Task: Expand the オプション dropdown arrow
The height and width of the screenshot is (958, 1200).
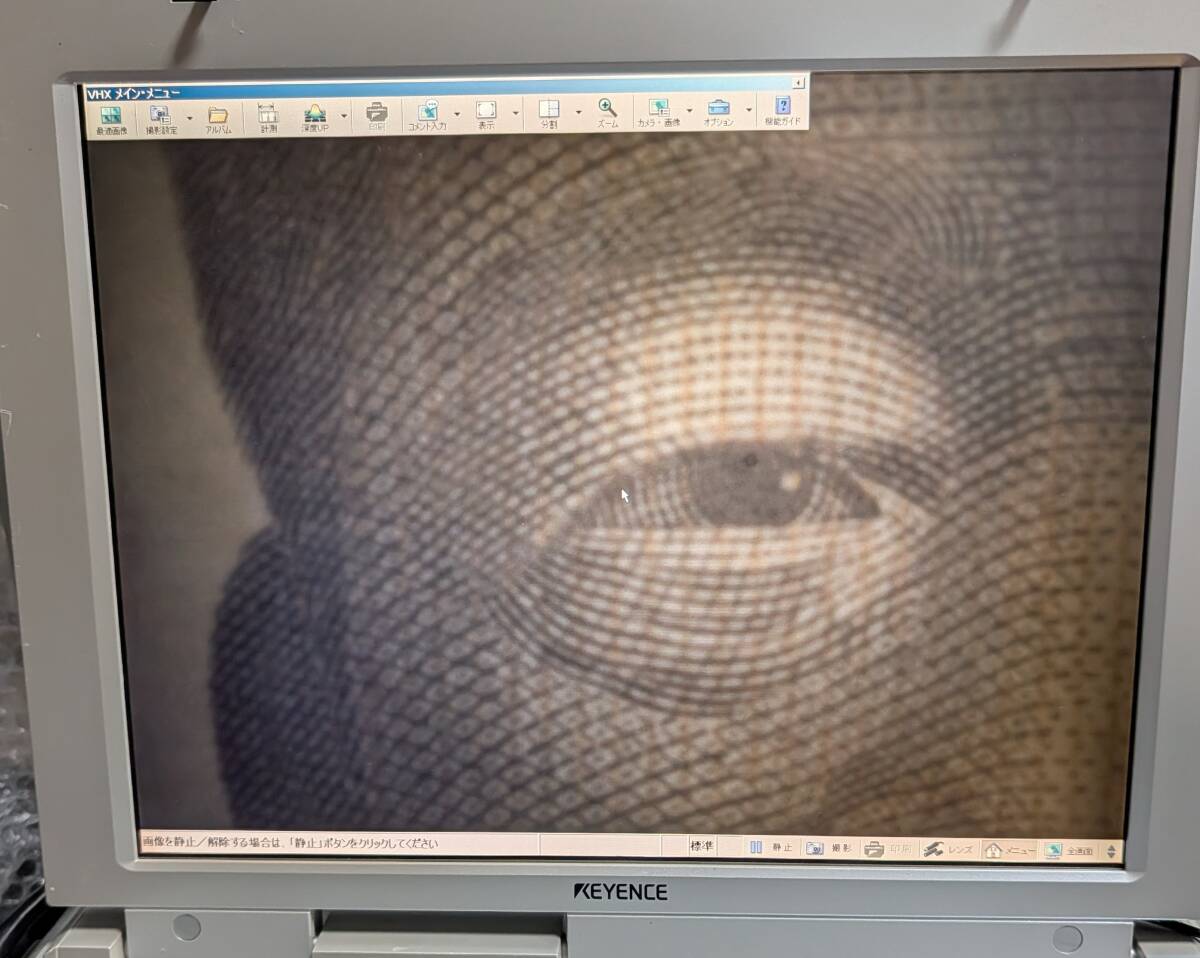Action: tap(748, 110)
